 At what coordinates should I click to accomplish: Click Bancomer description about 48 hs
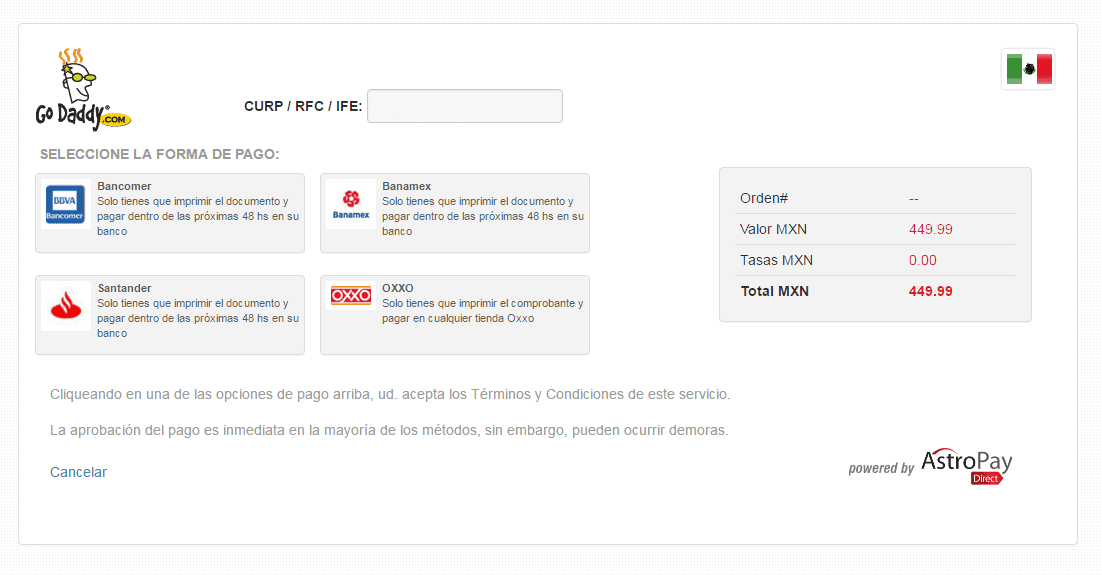(x=198, y=217)
